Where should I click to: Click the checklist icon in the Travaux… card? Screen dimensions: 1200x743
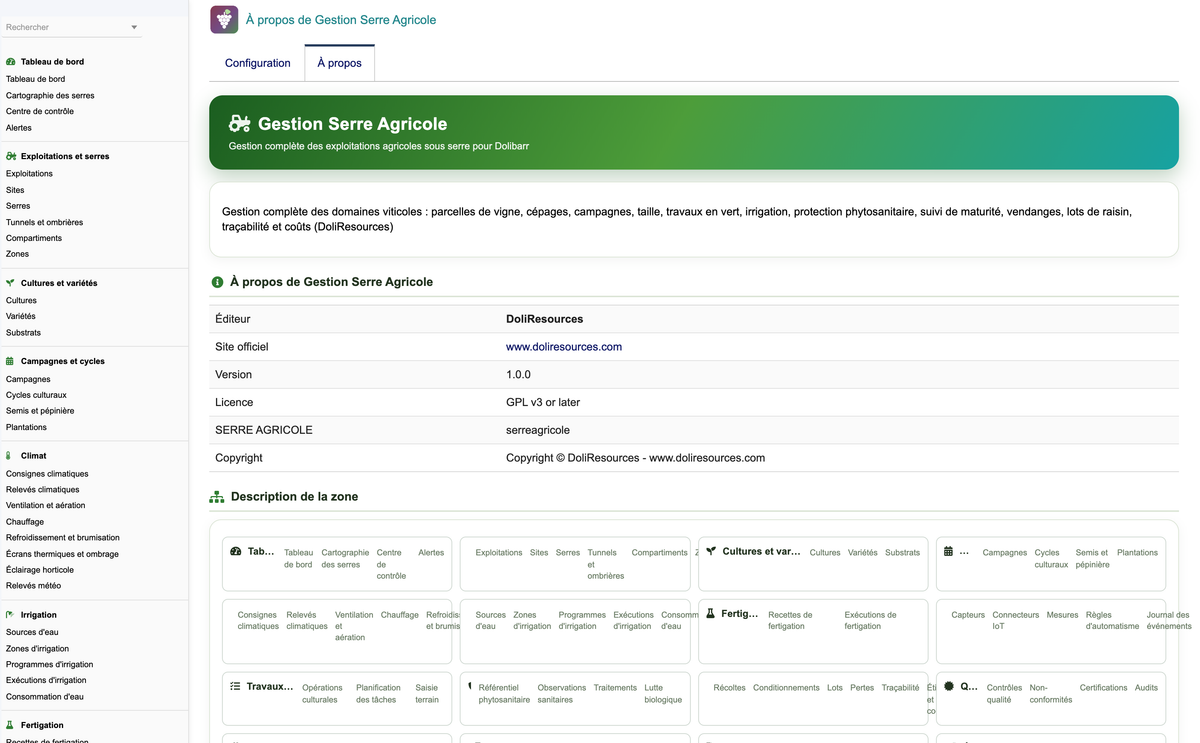click(236, 687)
